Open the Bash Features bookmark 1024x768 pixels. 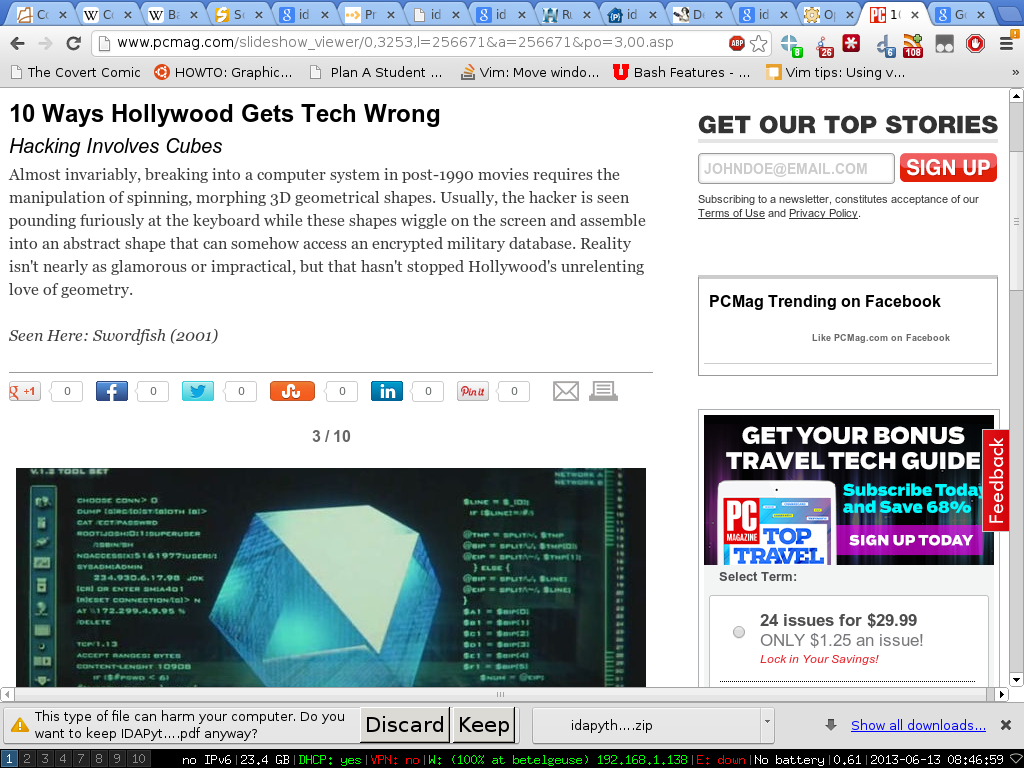tap(682, 72)
